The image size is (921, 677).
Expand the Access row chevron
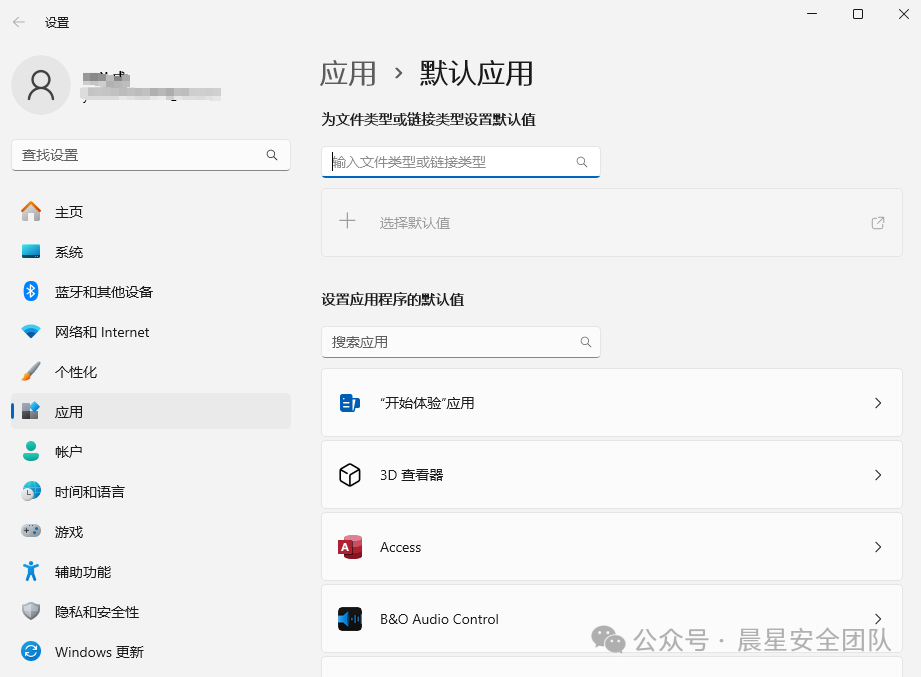coord(878,547)
